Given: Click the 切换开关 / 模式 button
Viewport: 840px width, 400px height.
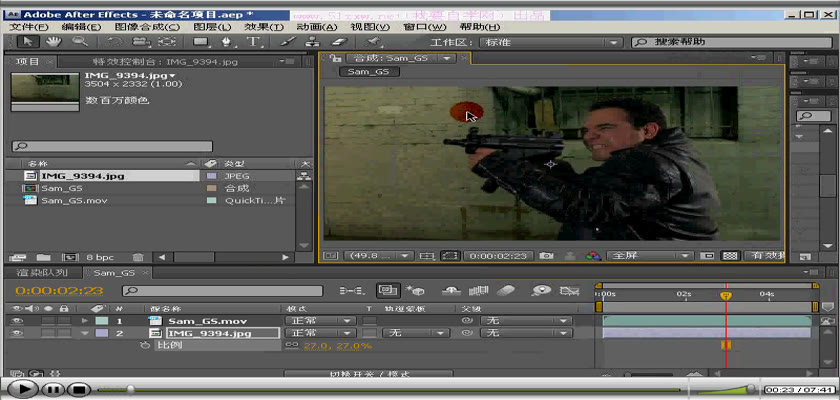Looking at the screenshot, I should 369,374.
